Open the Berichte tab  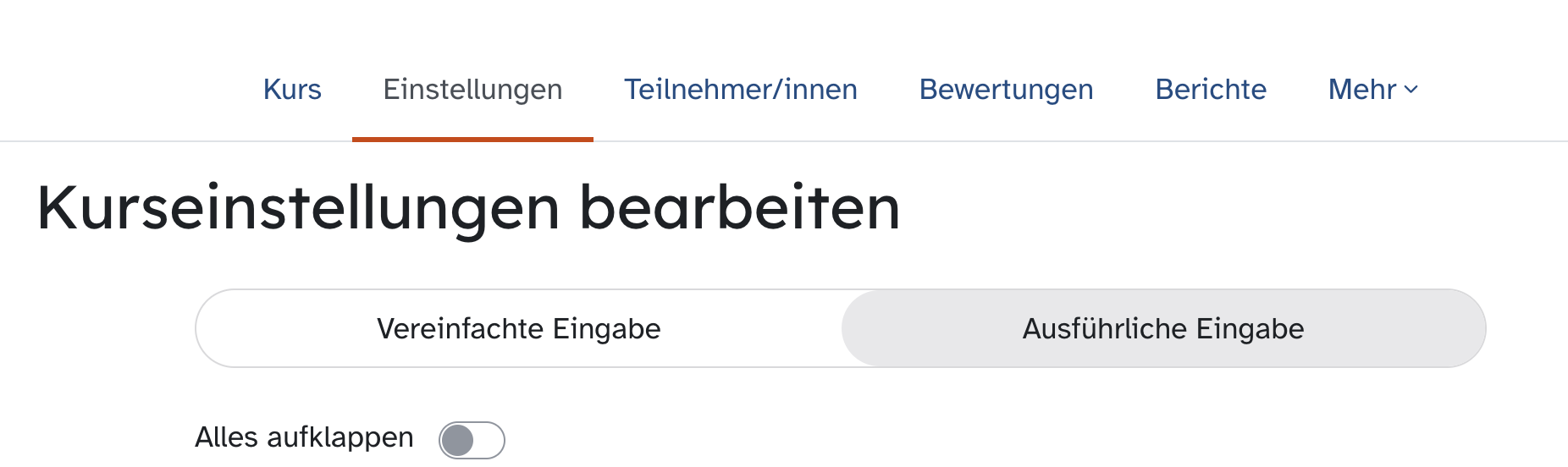pyautogui.click(x=1211, y=90)
